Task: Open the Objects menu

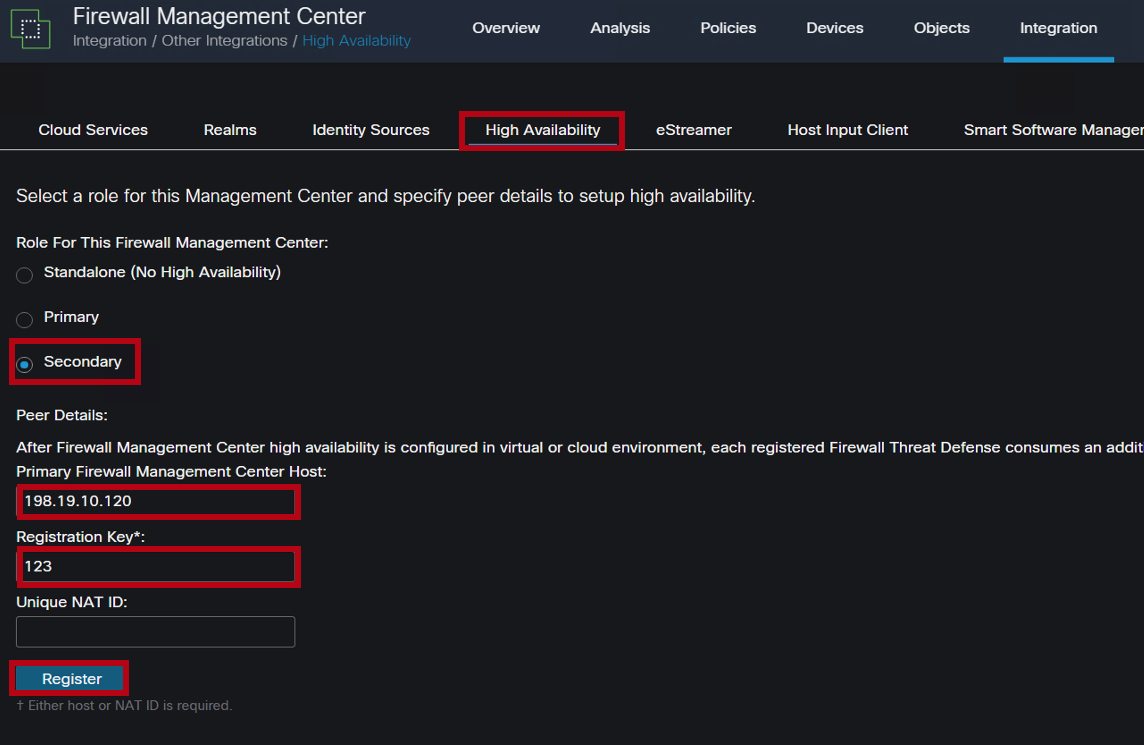Action: tap(941, 28)
